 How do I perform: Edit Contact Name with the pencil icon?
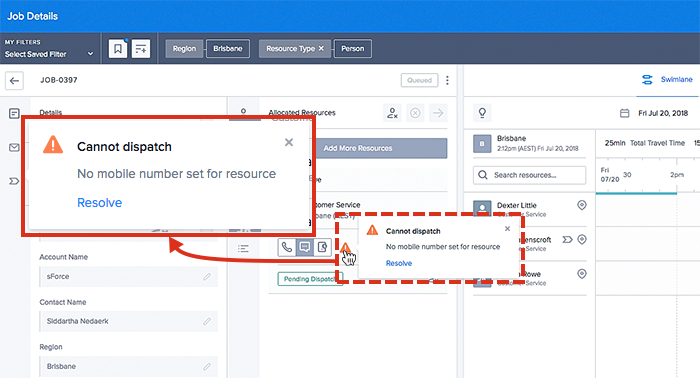[x=207, y=321]
